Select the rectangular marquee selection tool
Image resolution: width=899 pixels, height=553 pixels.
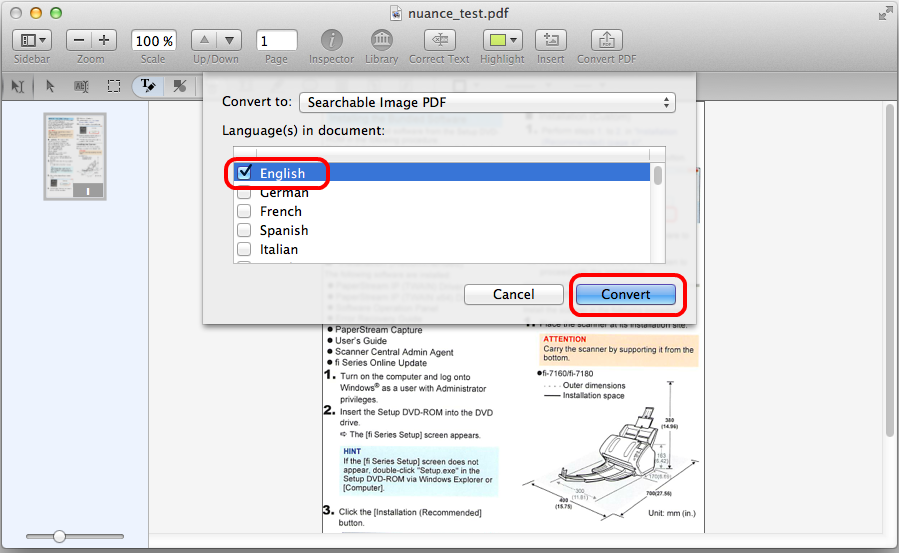(x=114, y=87)
